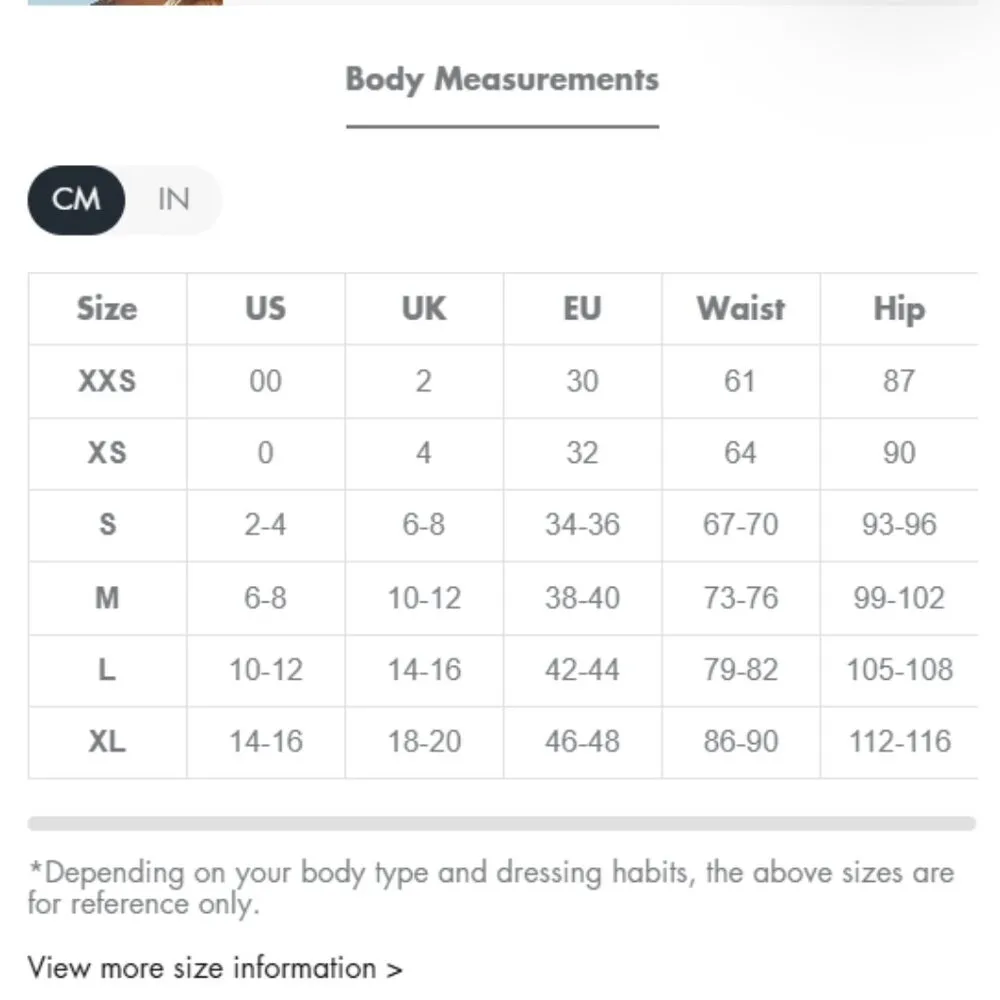Image resolution: width=1000 pixels, height=1000 pixels.
Task: Switch measurement units to CM
Action: click(x=75, y=199)
